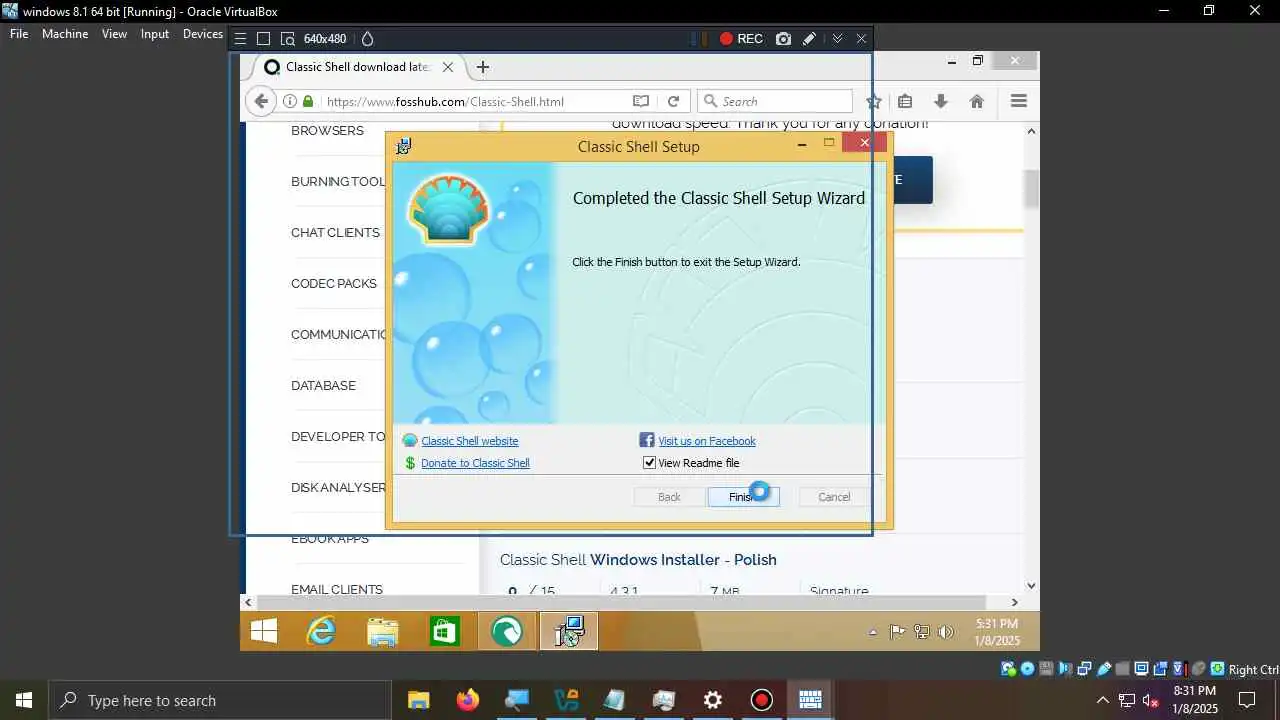Click the guest Action Center flag icon

(897, 632)
